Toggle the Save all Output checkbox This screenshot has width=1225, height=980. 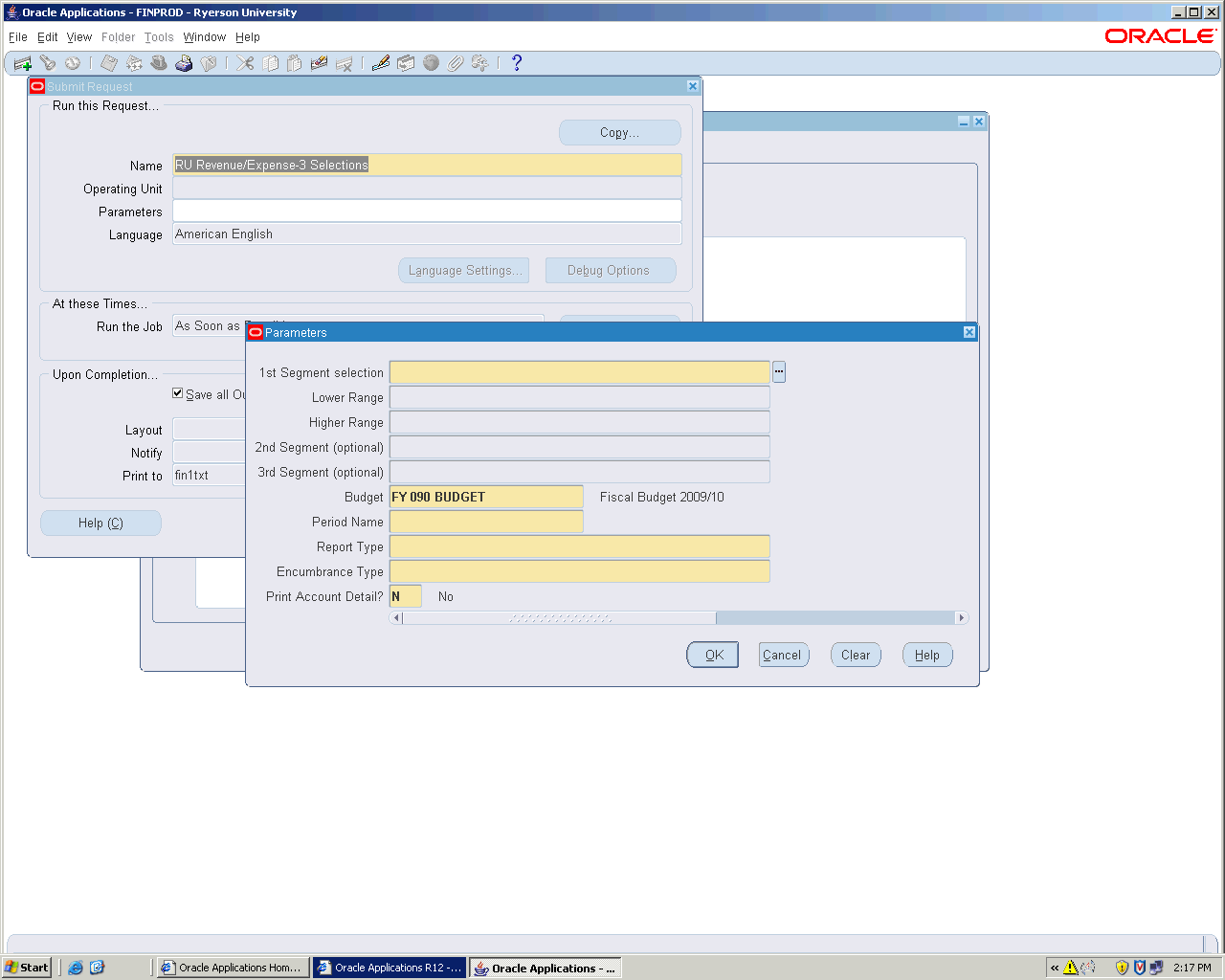coord(178,393)
